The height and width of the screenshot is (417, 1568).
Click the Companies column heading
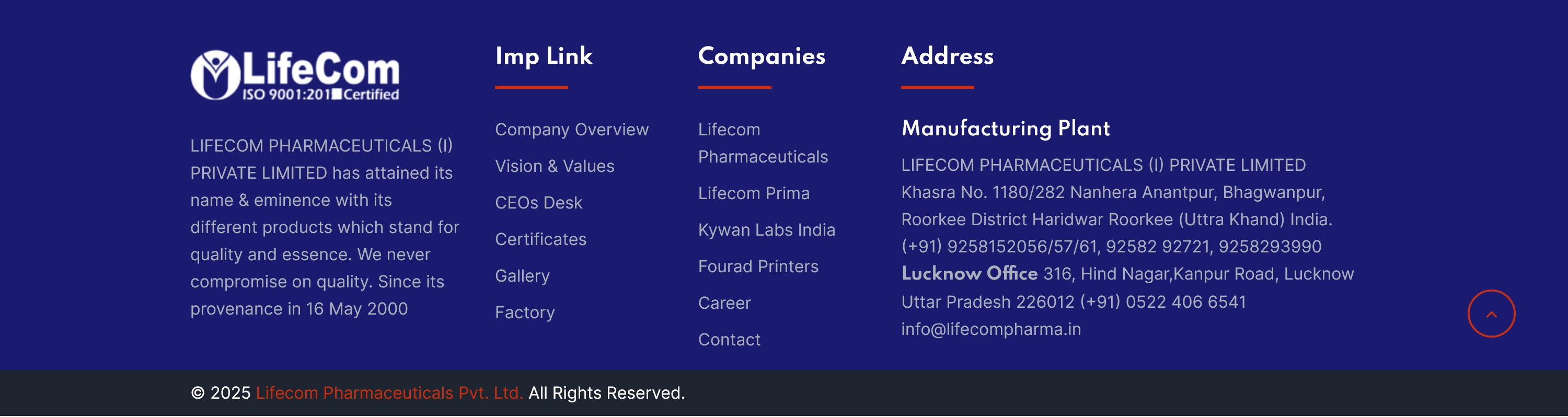point(762,56)
